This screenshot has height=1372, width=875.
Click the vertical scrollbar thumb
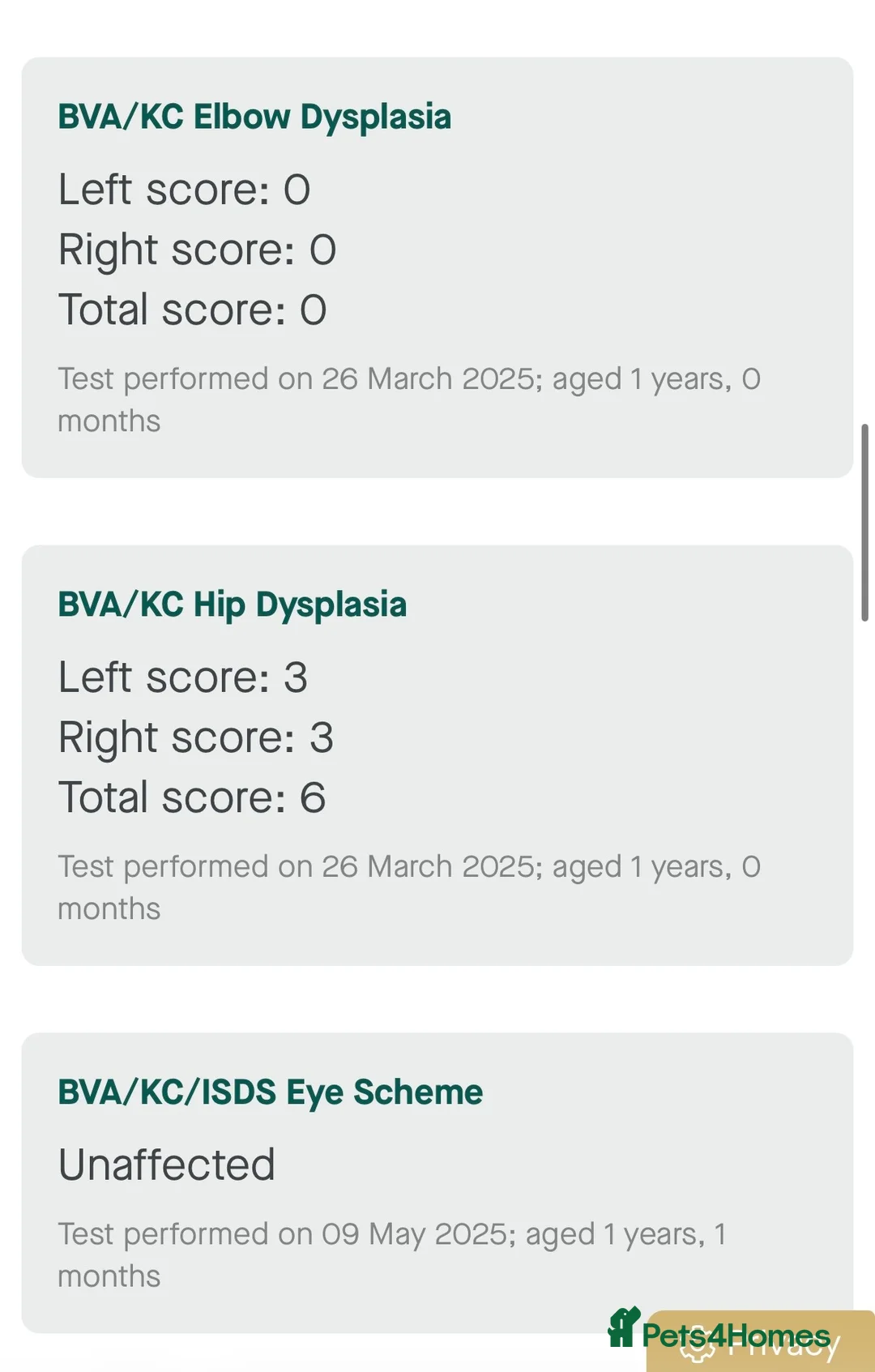coord(864,522)
